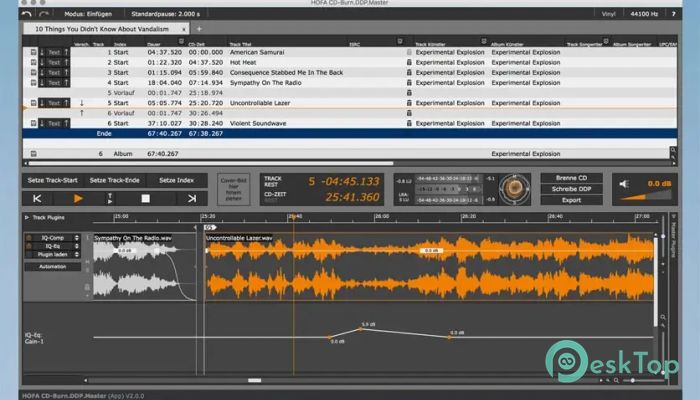Click the 5.9 dB automation point
The image size is (700, 400).
click(x=361, y=329)
